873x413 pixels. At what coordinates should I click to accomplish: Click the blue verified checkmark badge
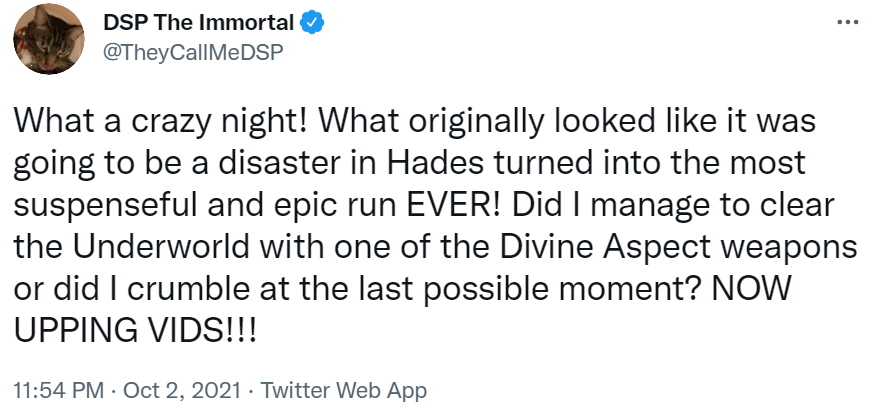(x=312, y=23)
